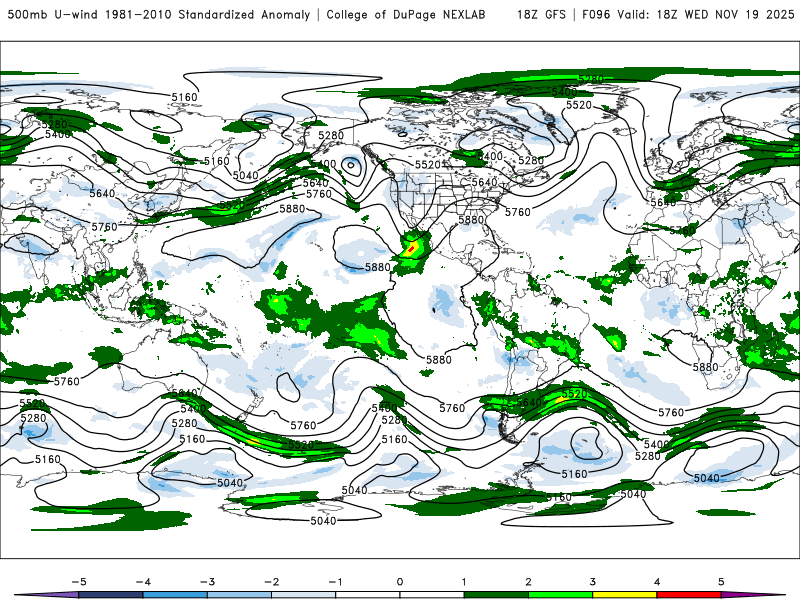Click the red anomaly maximum near western Mexico

411,249
